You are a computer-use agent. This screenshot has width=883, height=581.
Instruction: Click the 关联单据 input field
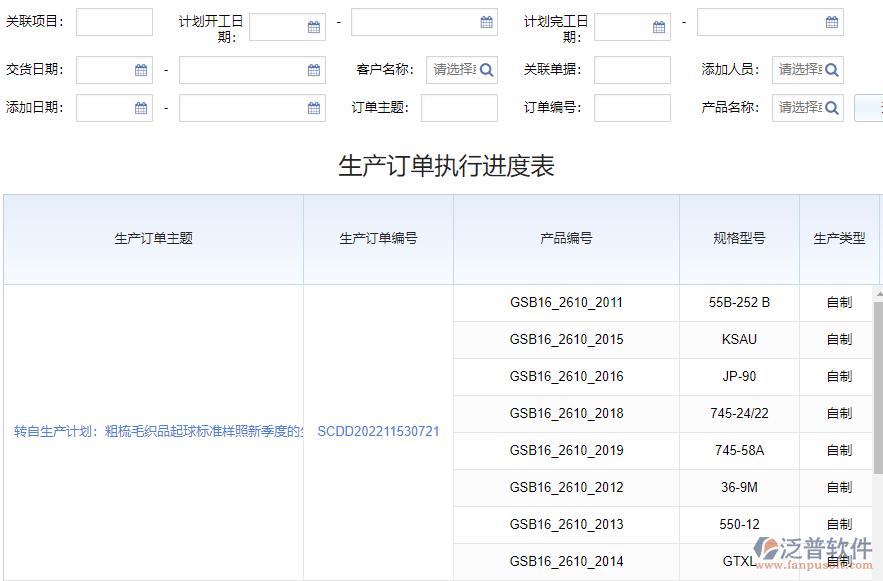[631, 69]
